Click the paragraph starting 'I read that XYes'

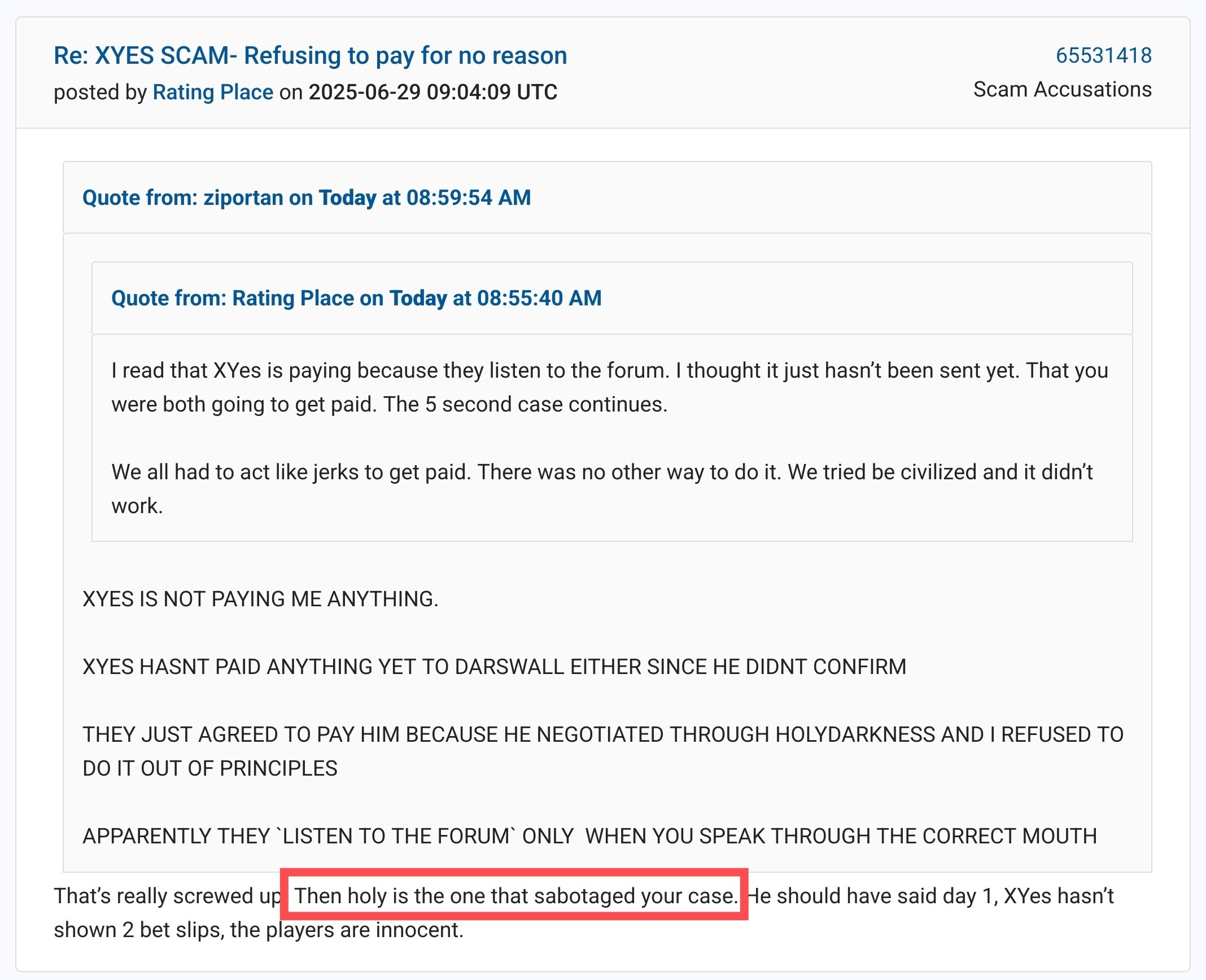click(610, 387)
